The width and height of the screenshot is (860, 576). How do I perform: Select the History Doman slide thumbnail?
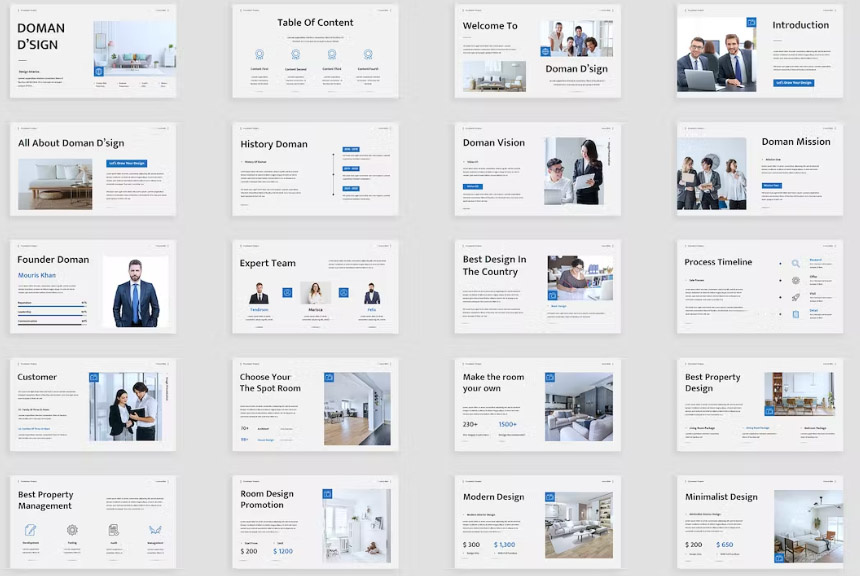[x=315, y=169]
